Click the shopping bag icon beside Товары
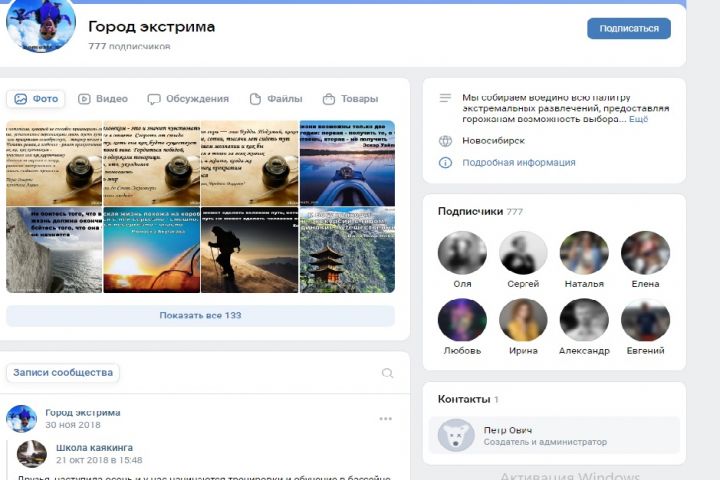 (329, 99)
